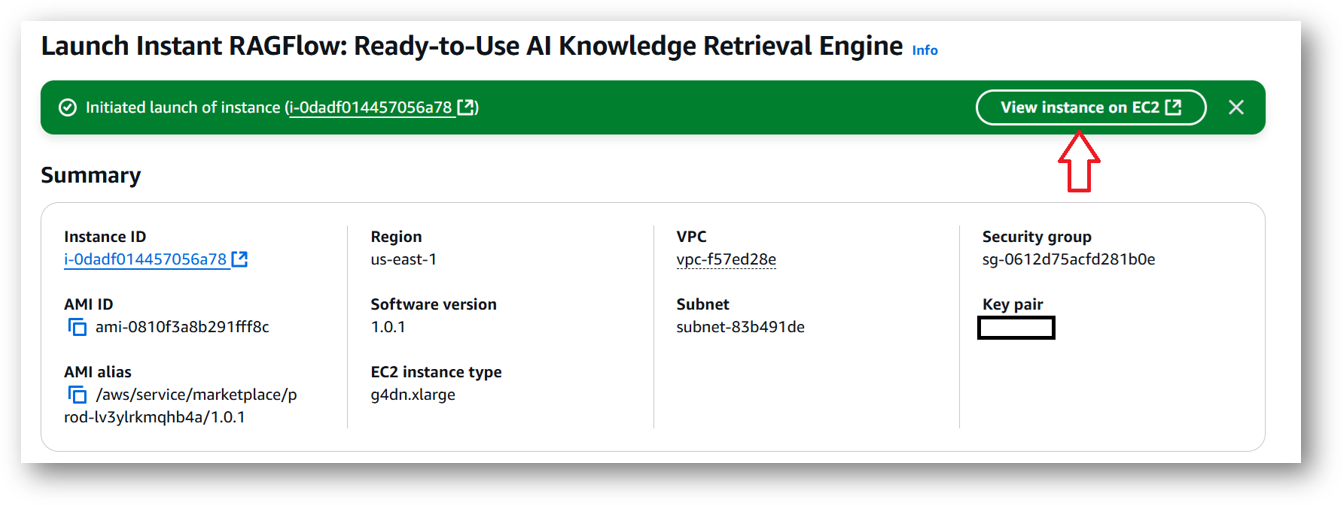The width and height of the screenshot is (1343, 505).
Task: Select software version 1.0.1 text
Action: point(388,327)
